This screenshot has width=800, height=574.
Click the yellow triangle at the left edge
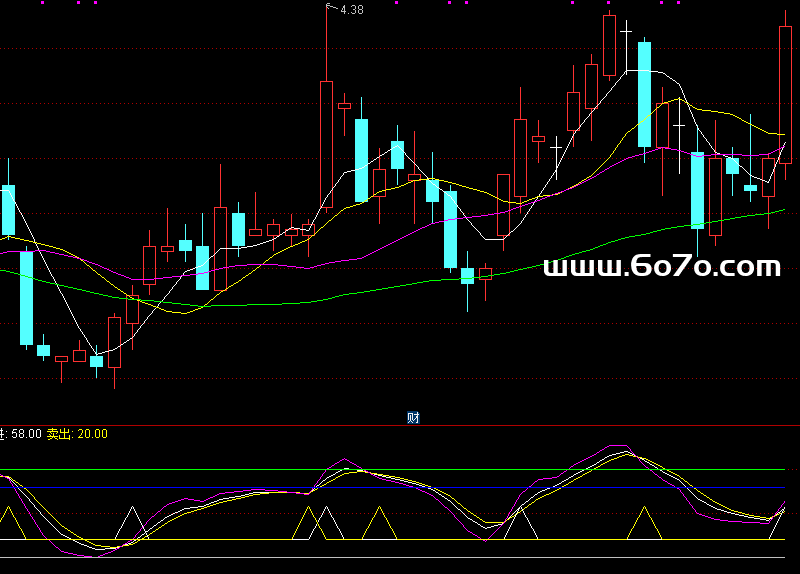coord(8,525)
